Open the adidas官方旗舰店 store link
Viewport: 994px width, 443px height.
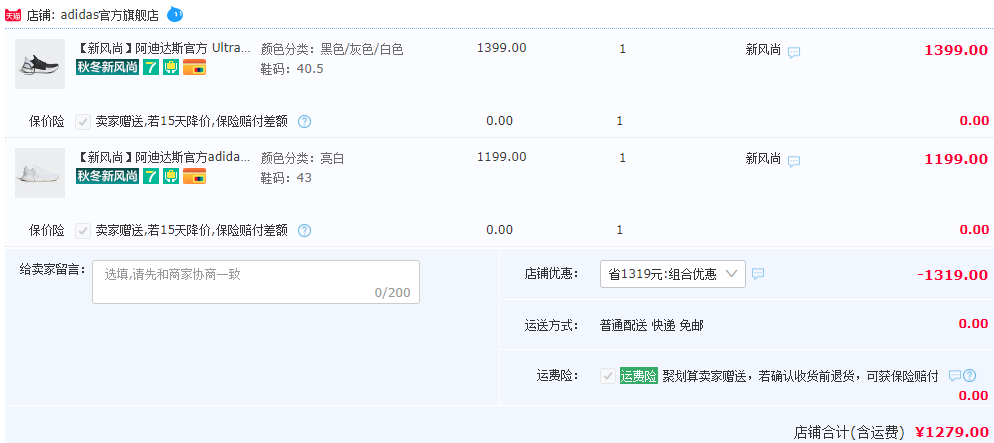pos(109,15)
